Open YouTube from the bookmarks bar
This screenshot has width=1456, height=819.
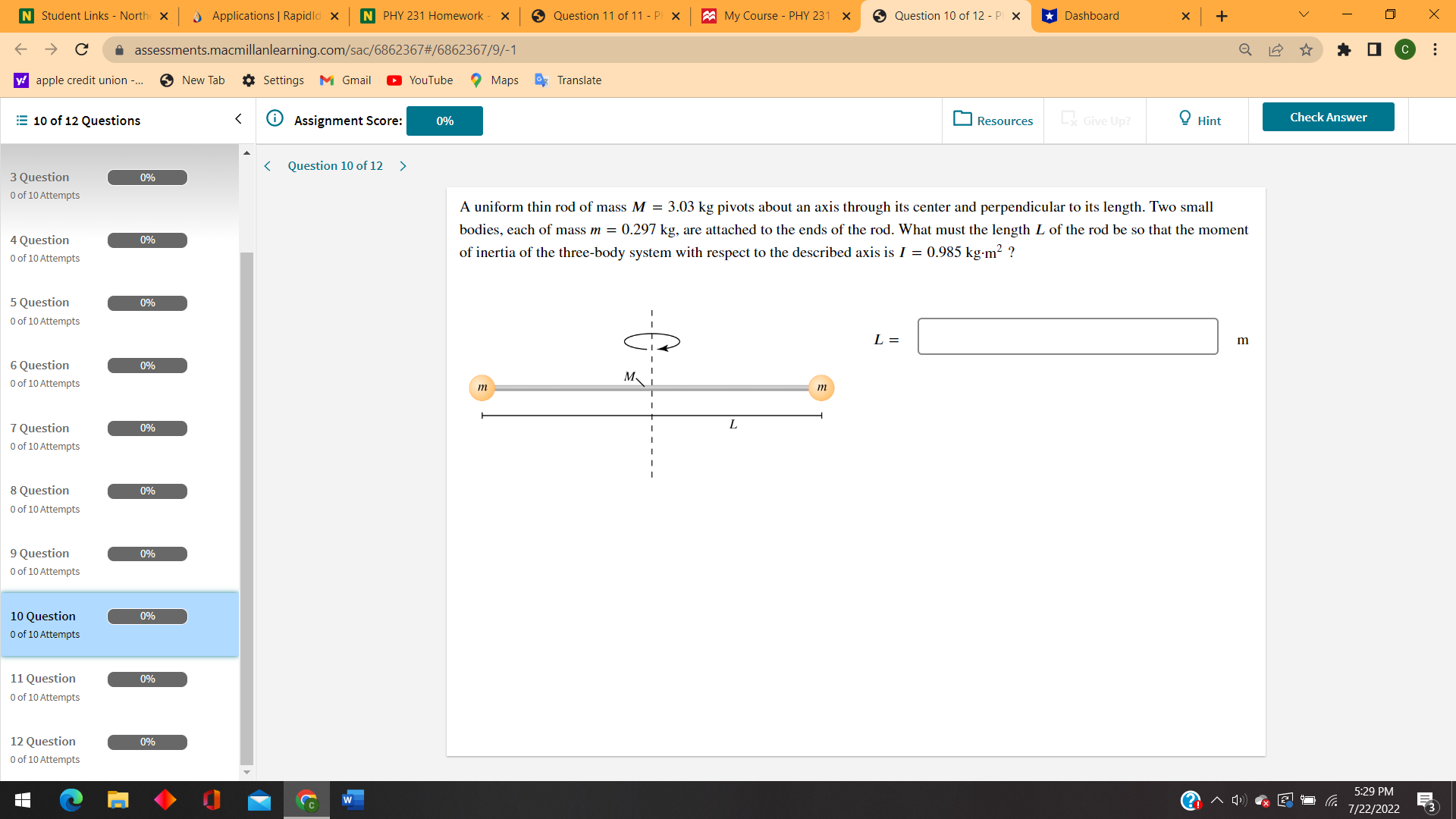pos(419,80)
